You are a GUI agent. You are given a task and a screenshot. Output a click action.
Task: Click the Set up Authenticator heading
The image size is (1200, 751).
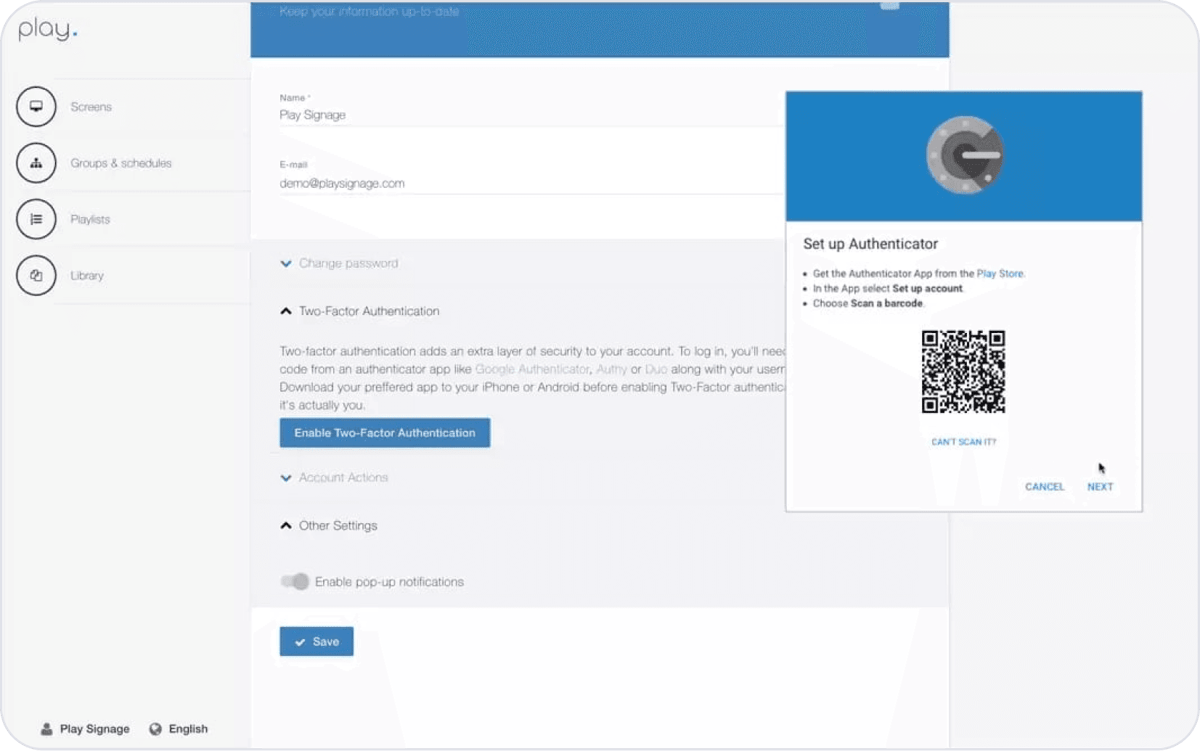tap(870, 244)
